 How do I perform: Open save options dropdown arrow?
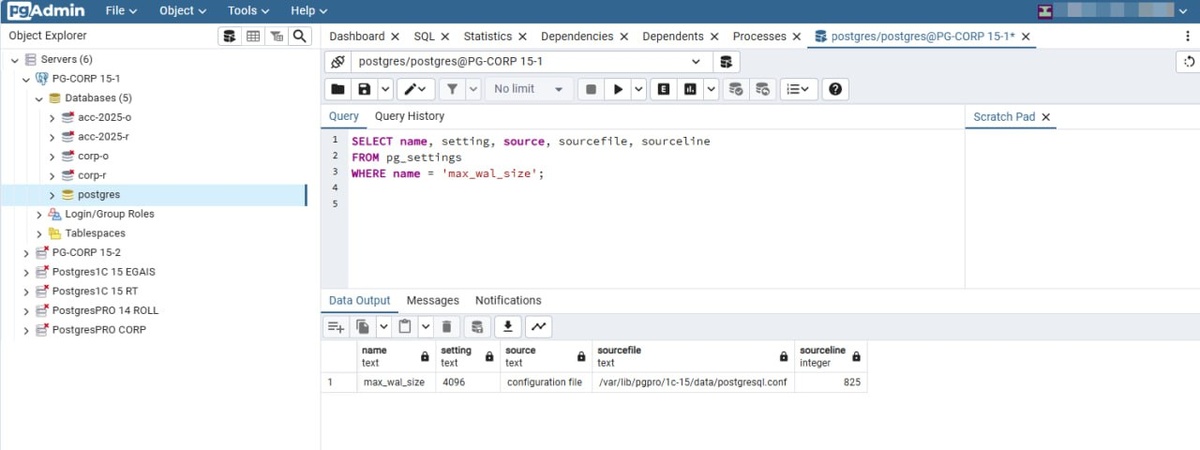tap(384, 89)
